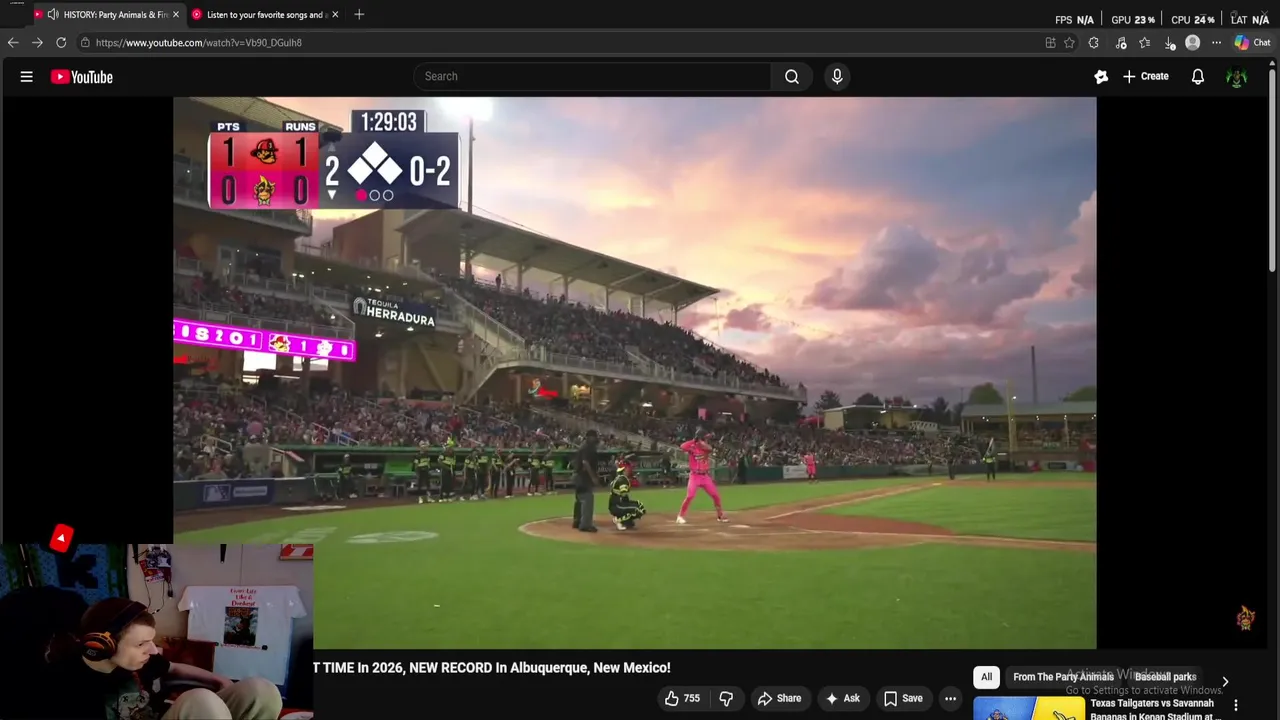
Task: Share the video
Action: 779,698
